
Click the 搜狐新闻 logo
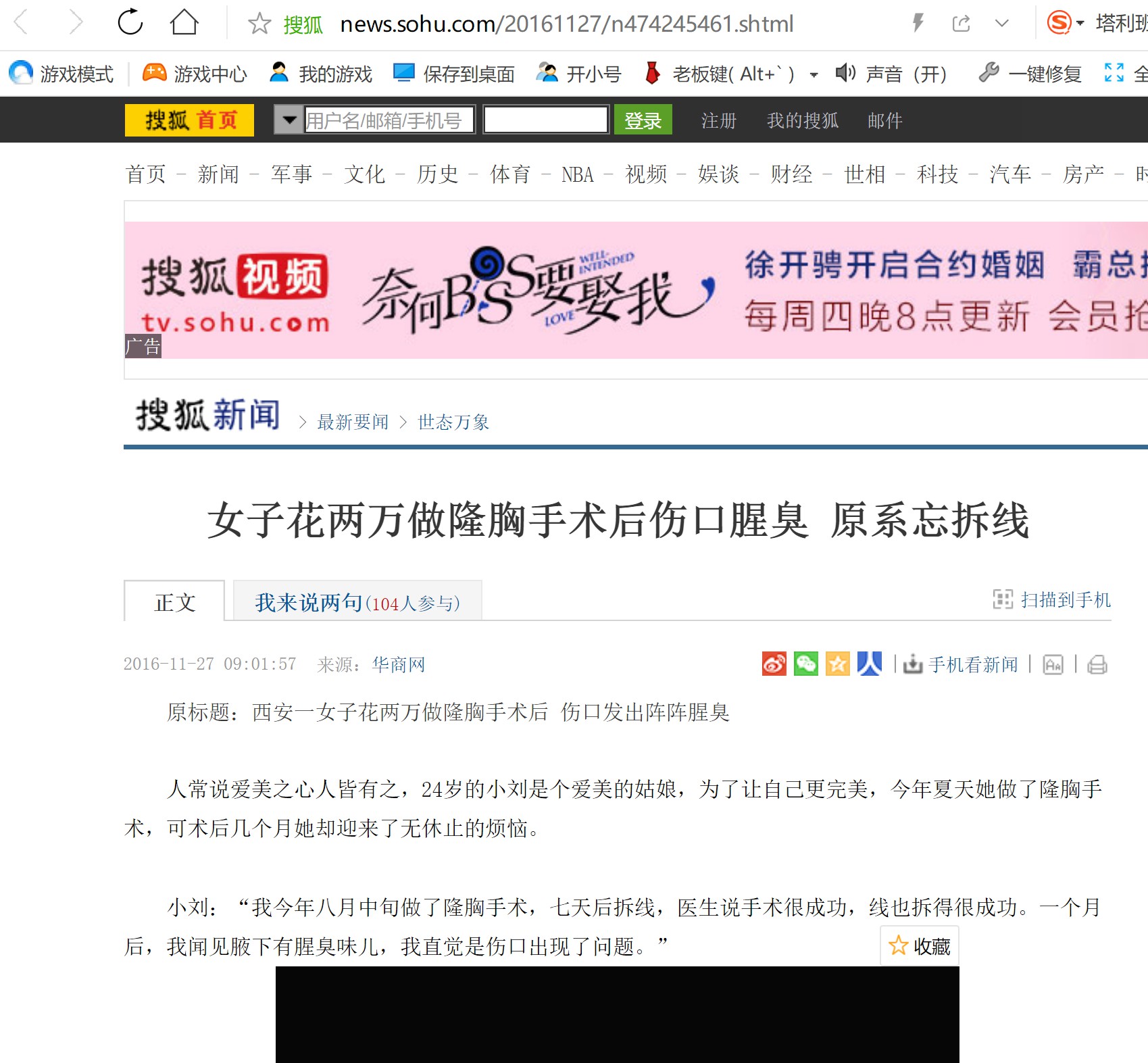[x=208, y=414]
